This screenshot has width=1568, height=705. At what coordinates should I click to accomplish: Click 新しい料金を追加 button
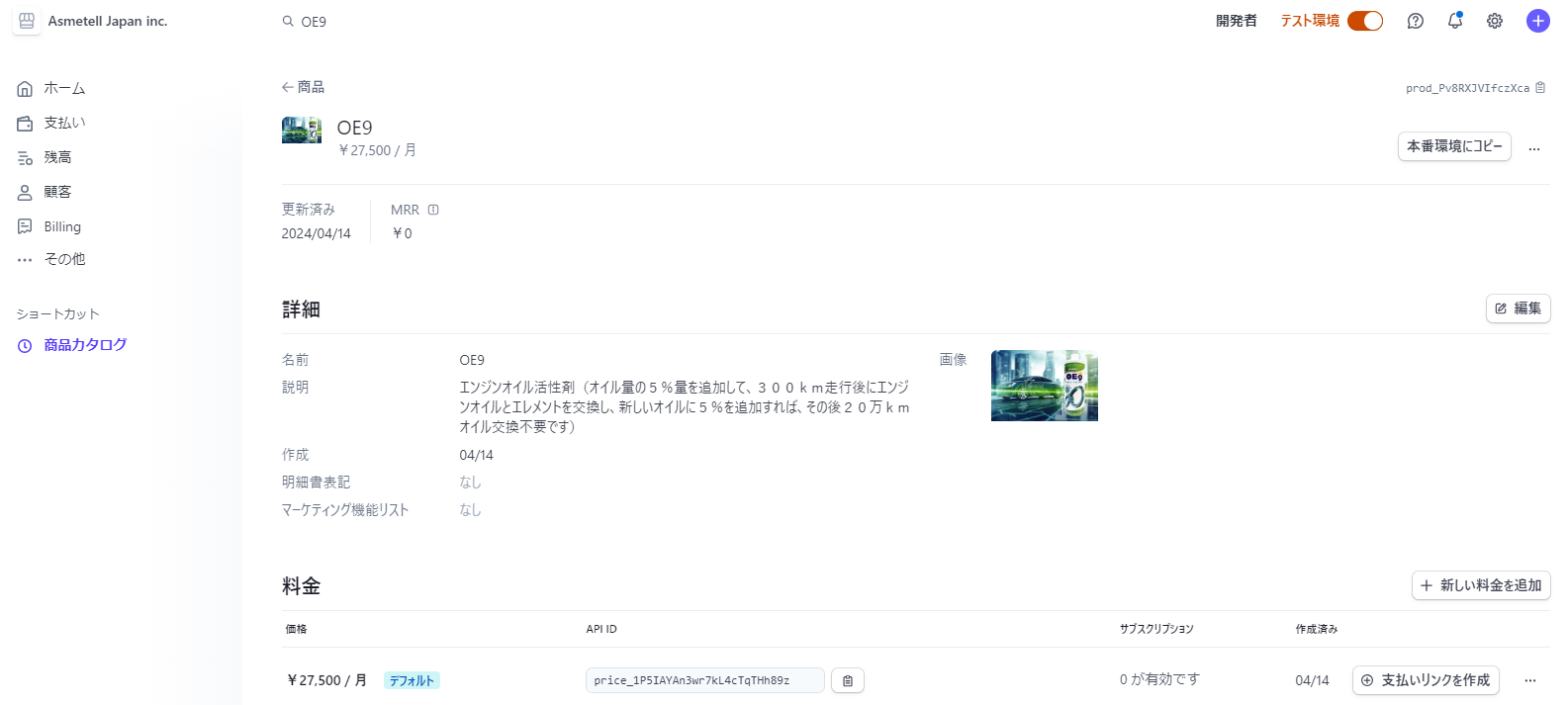1480,585
